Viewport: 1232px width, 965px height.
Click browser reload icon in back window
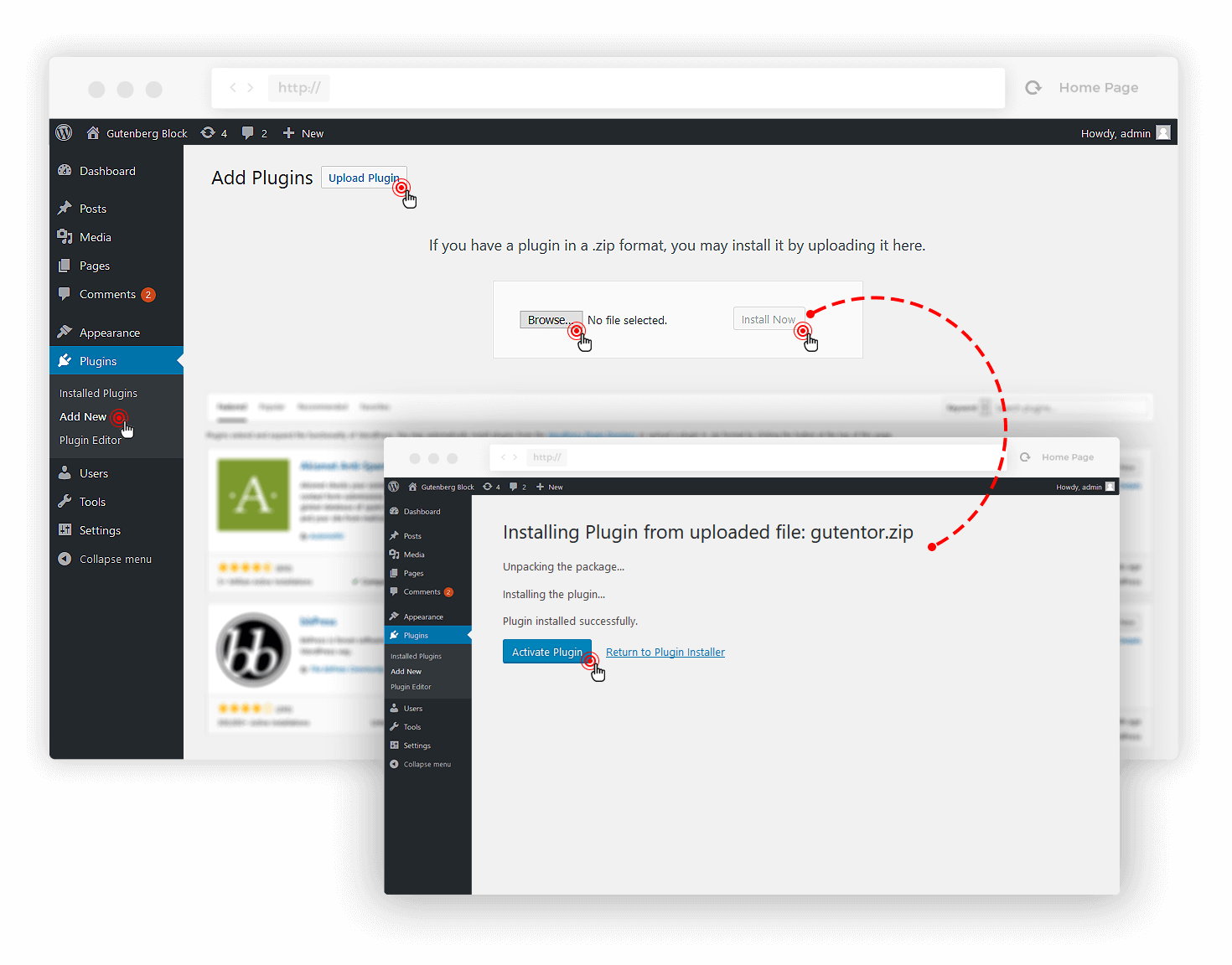pos(1033,87)
